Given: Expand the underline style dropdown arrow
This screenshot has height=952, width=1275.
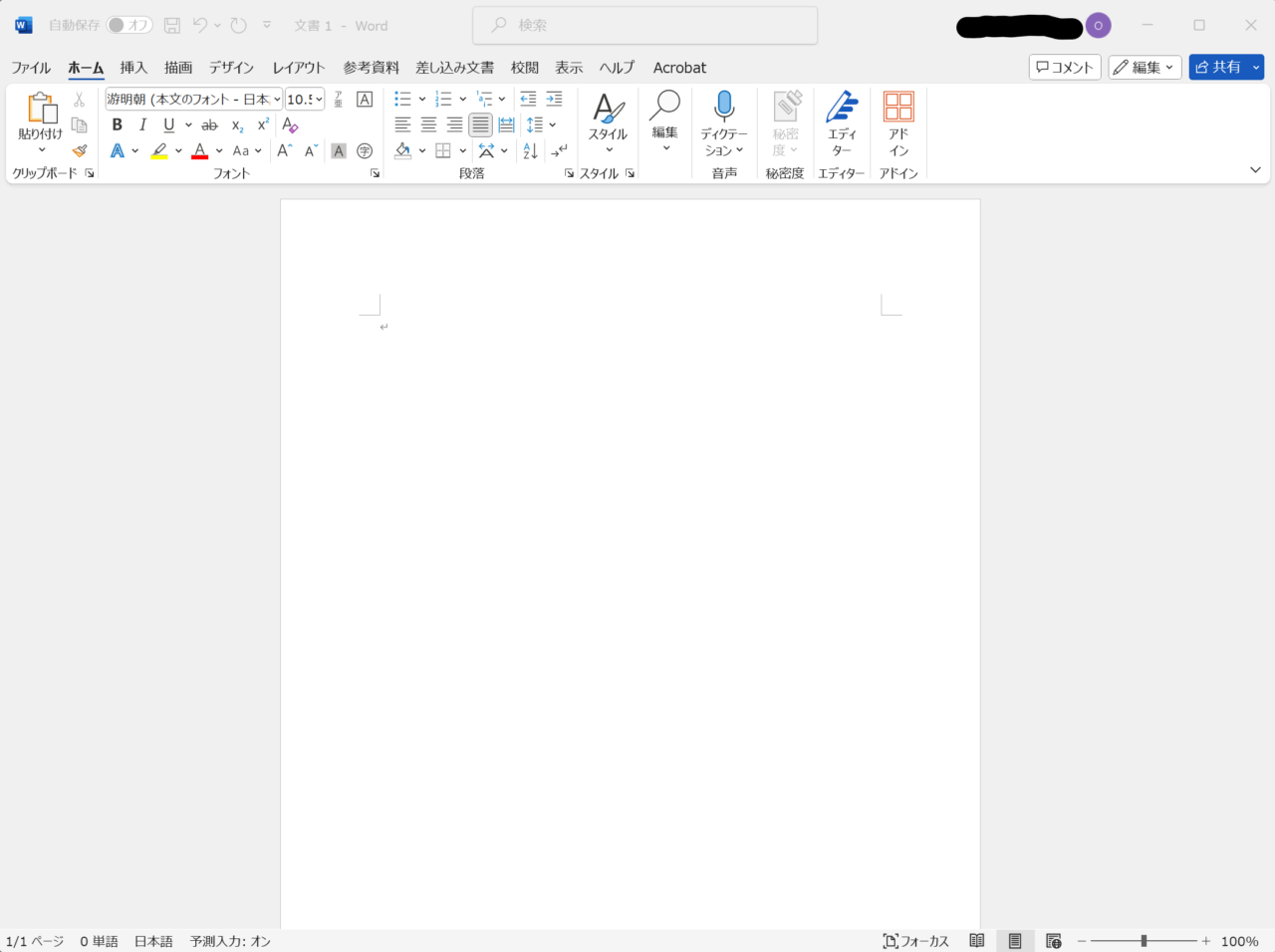Looking at the screenshot, I should tap(188, 125).
